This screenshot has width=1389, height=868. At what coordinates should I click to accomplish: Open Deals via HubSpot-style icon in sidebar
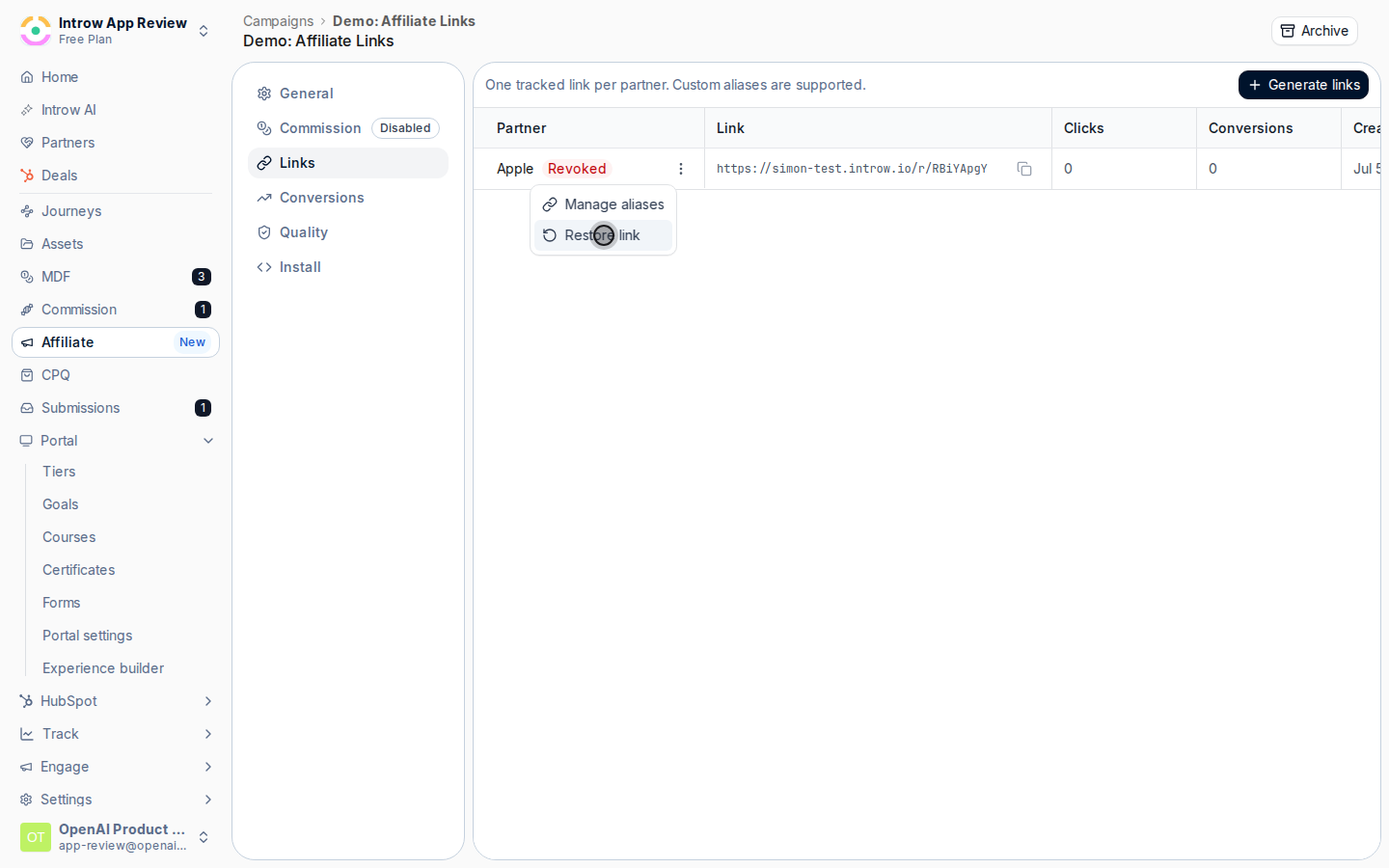(x=27, y=176)
